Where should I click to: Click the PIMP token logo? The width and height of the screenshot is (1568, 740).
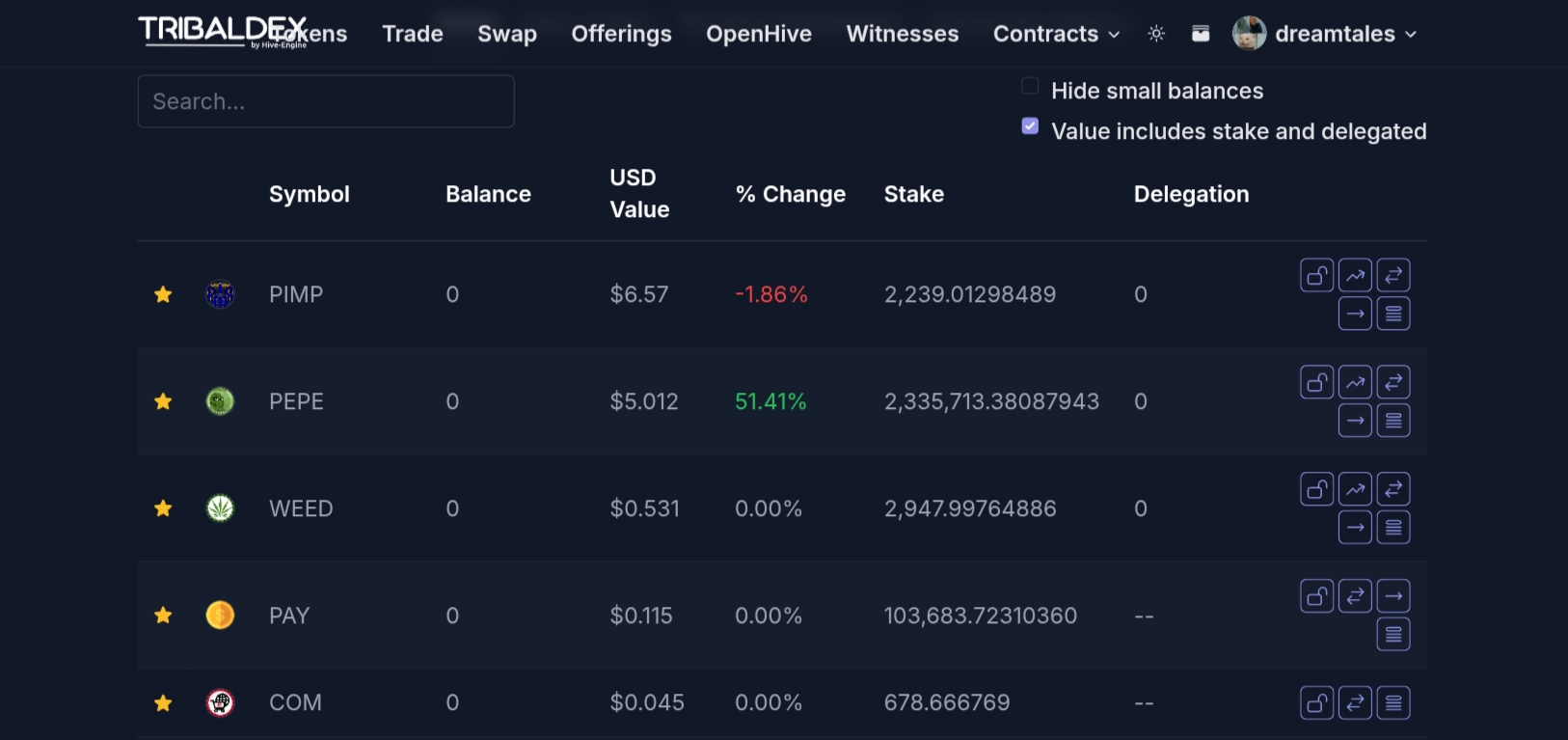(220, 294)
